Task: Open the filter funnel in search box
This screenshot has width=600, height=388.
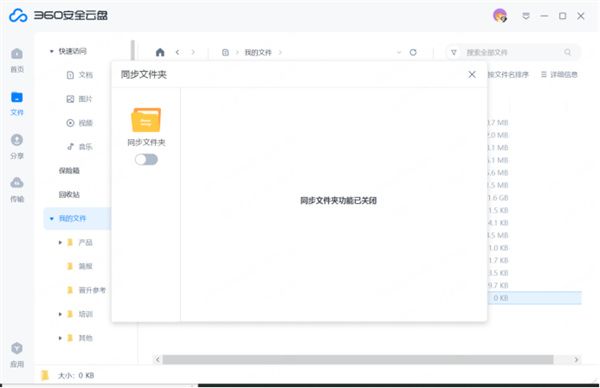Action: click(x=453, y=52)
